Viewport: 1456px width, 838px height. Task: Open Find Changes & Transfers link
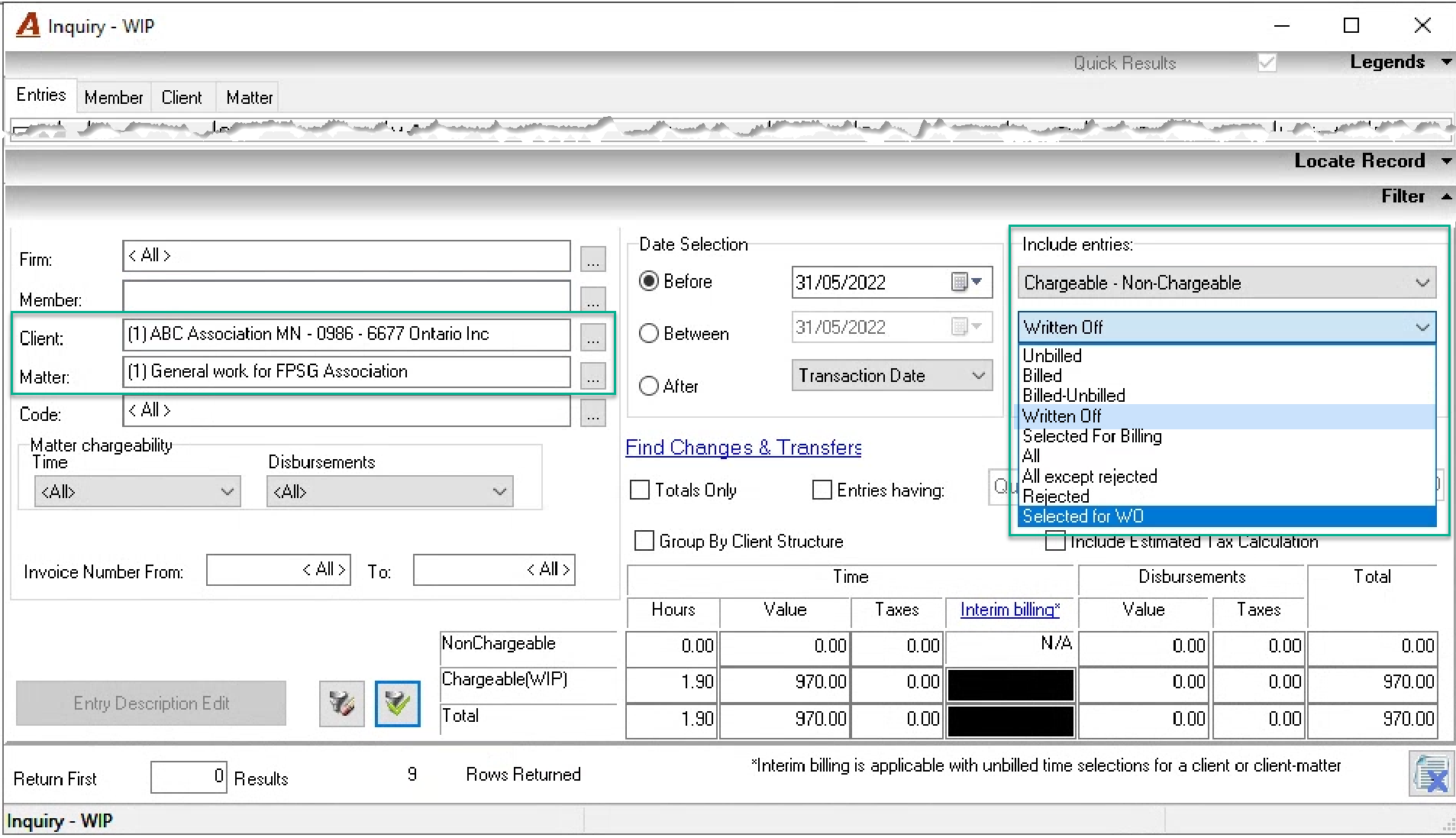[744, 448]
